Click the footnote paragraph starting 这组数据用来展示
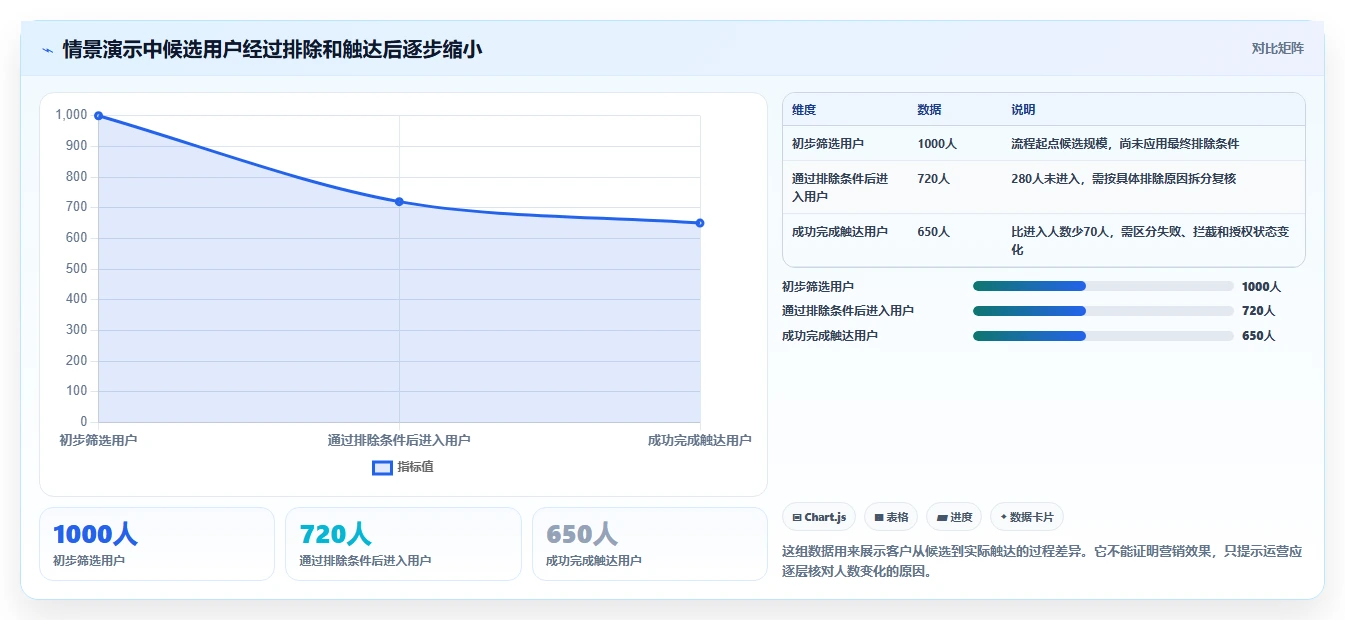1345x620 pixels. click(1041, 562)
